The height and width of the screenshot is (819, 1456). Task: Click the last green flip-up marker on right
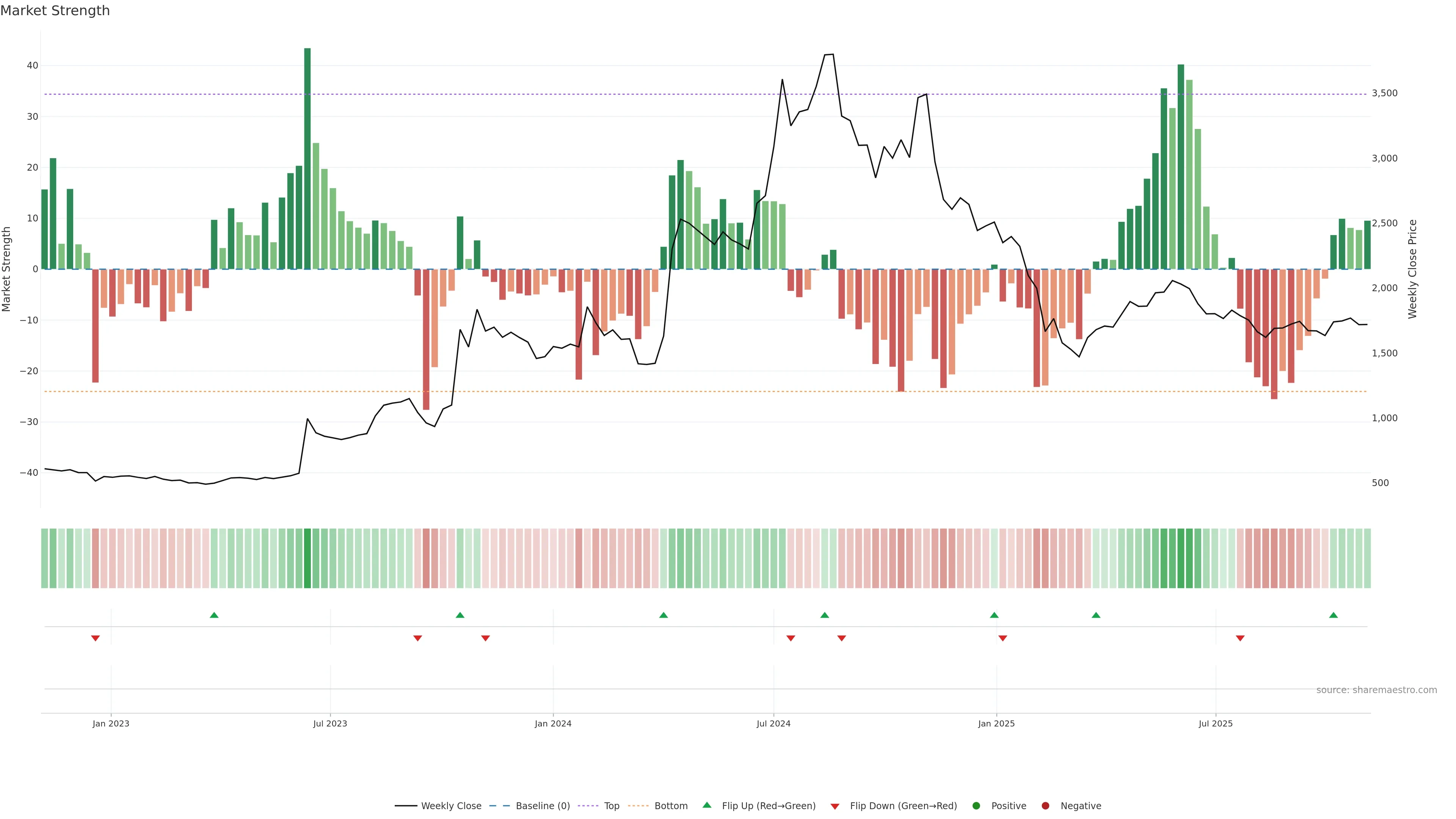pos(1334,615)
